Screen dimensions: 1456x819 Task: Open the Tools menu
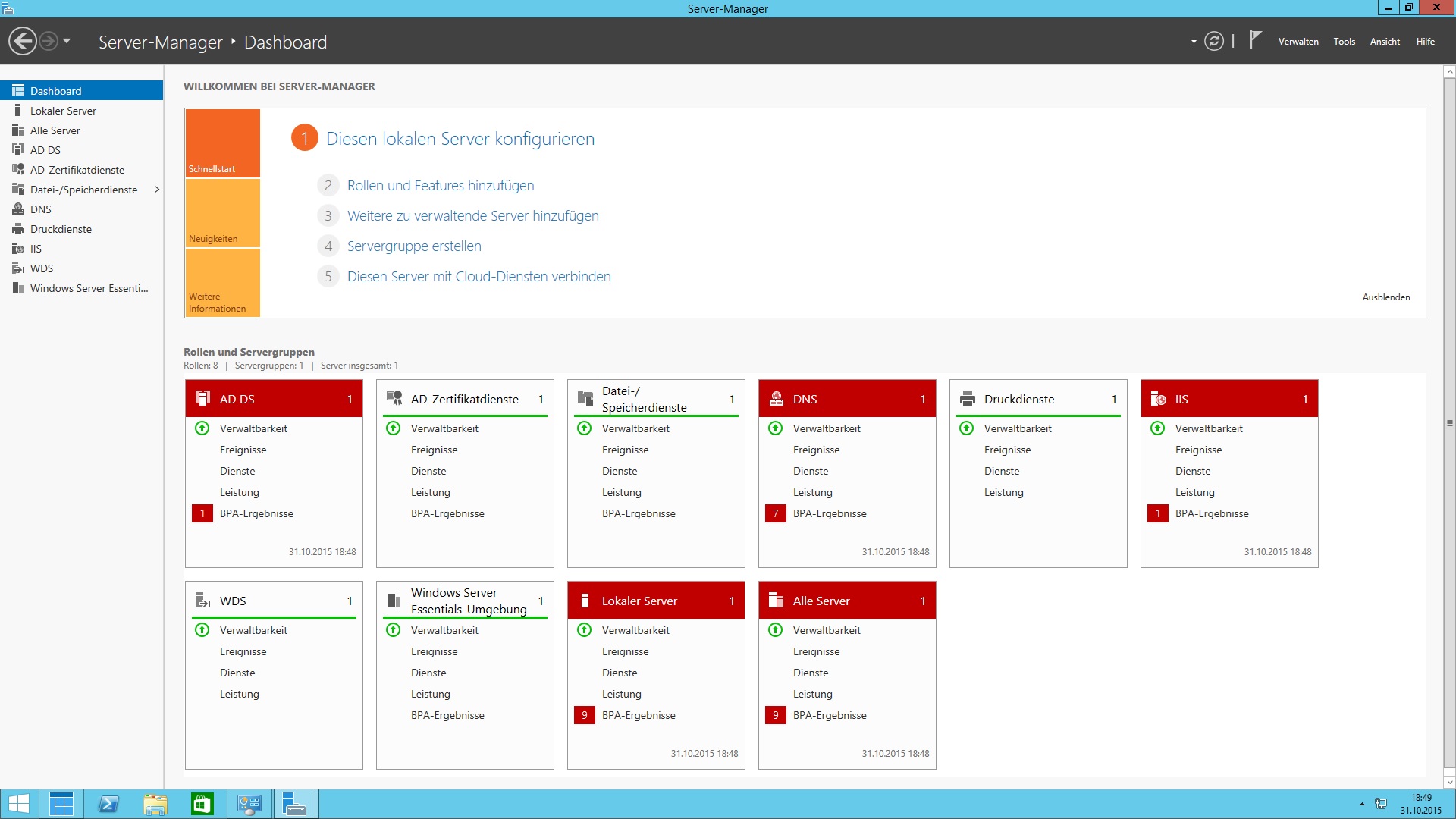[1345, 42]
